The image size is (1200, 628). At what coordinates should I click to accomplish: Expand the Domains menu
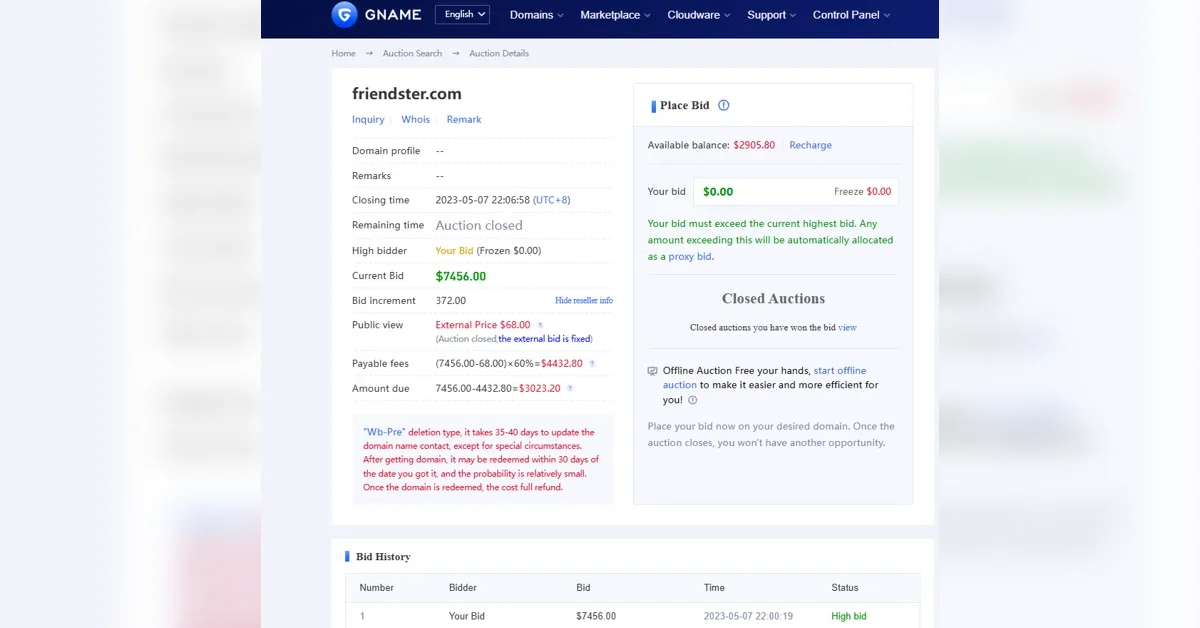click(x=537, y=15)
